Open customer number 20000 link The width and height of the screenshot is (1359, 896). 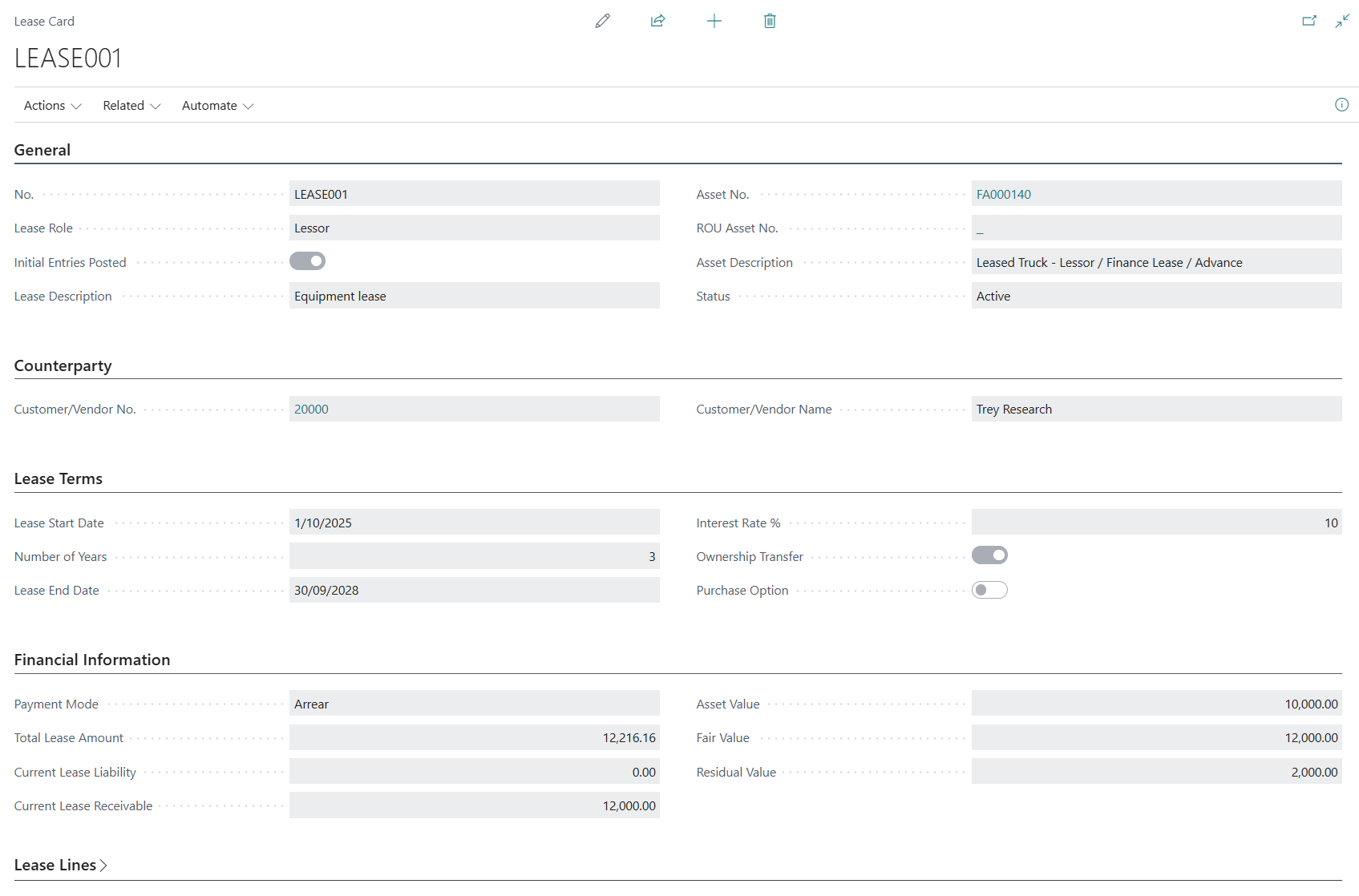coord(311,409)
